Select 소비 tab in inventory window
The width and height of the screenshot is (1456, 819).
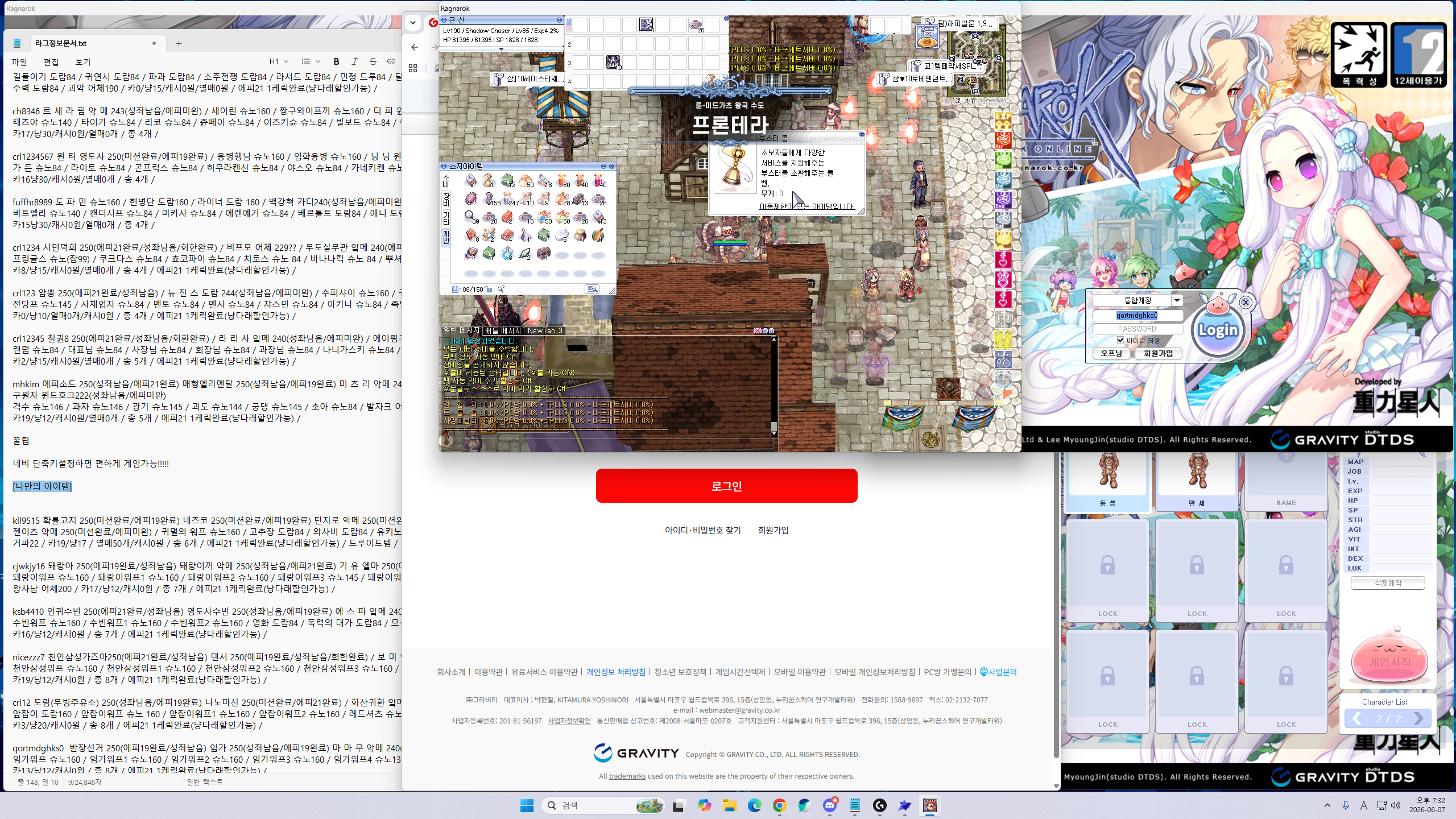(446, 181)
